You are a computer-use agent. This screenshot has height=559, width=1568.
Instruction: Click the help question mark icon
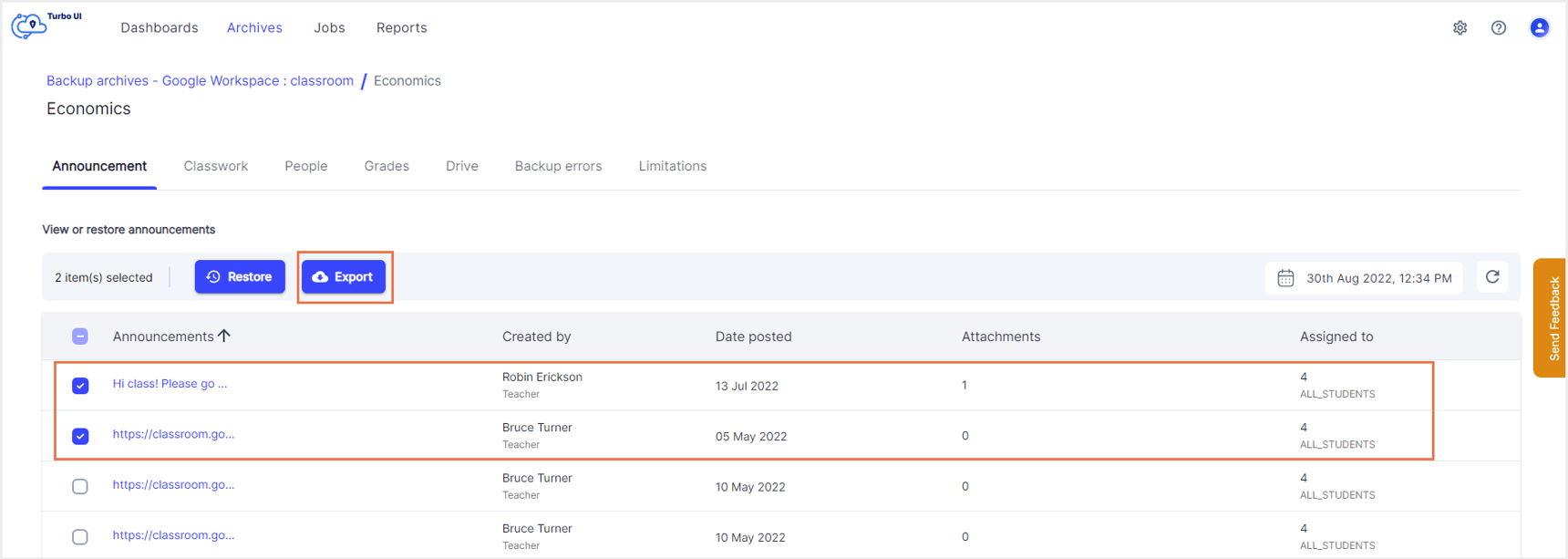[1499, 27]
